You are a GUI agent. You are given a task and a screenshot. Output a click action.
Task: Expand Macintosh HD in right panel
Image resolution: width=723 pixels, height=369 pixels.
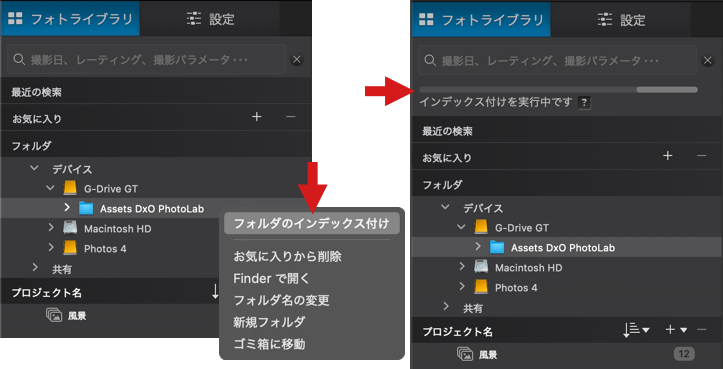[x=462, y=267]
